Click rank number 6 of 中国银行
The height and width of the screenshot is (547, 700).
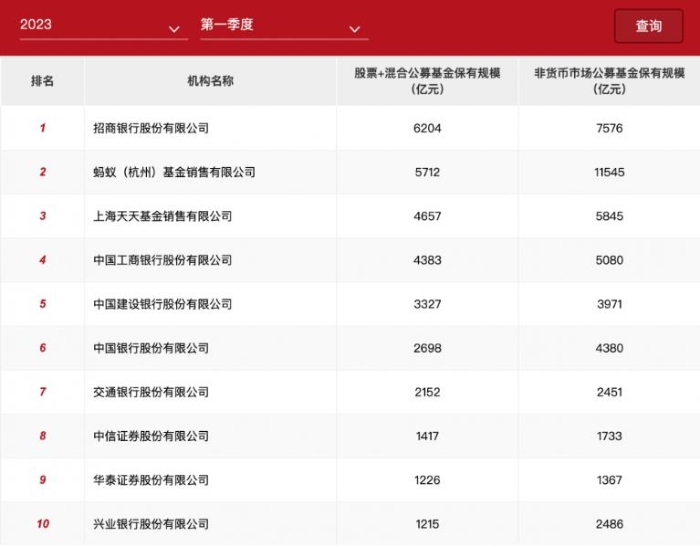pos(42,348)
